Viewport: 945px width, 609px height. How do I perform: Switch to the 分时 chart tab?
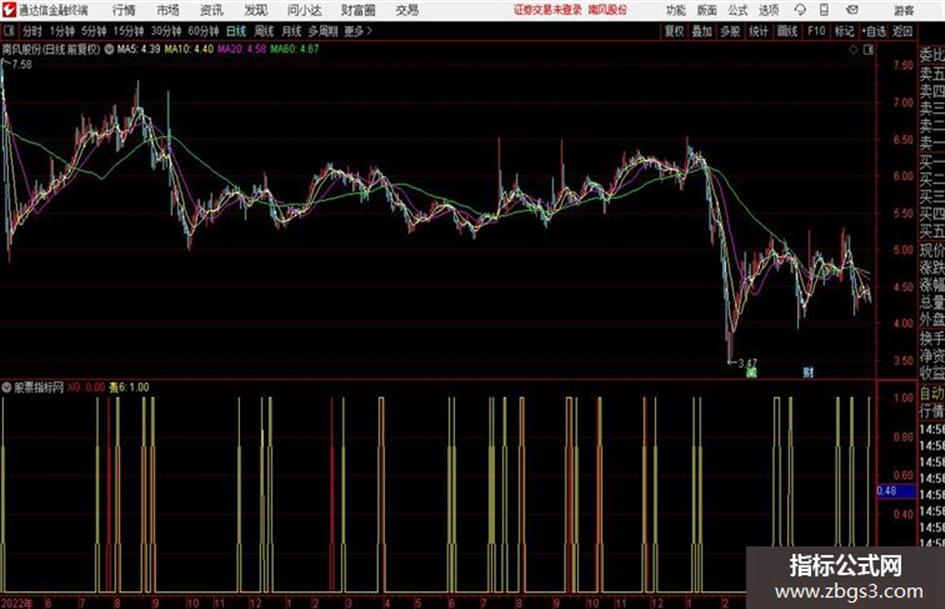point(32,31)
